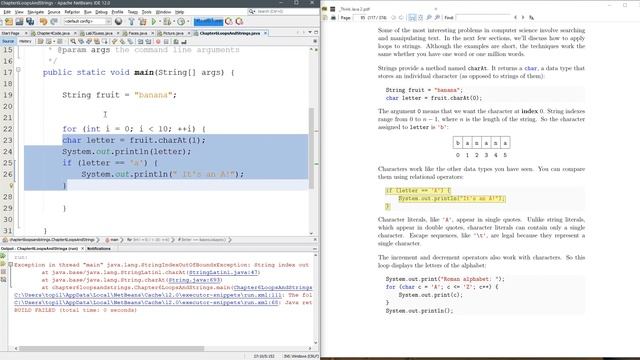The height and width of the screenshot is (360, 640).
Task: Expand the Debug Project dropdown arrow
Action: (174, 21)
